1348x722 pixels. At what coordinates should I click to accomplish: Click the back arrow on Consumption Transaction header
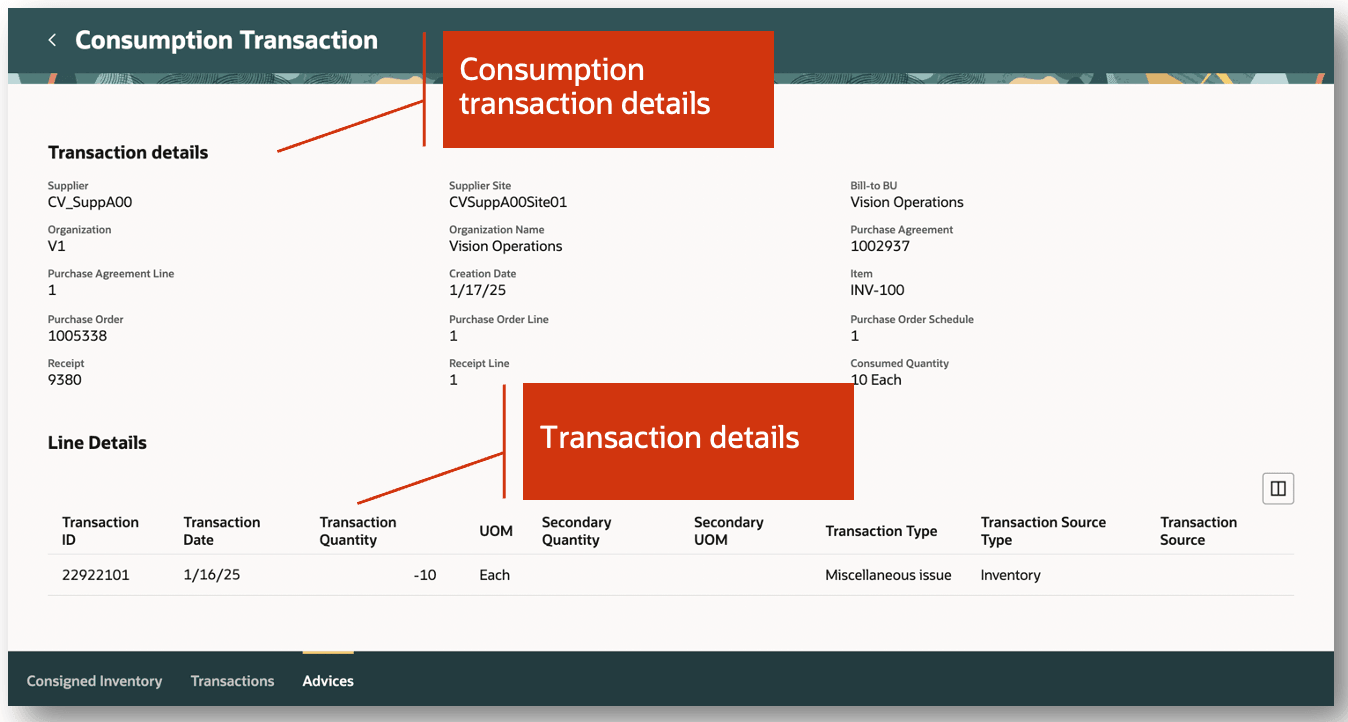(51, 39)
